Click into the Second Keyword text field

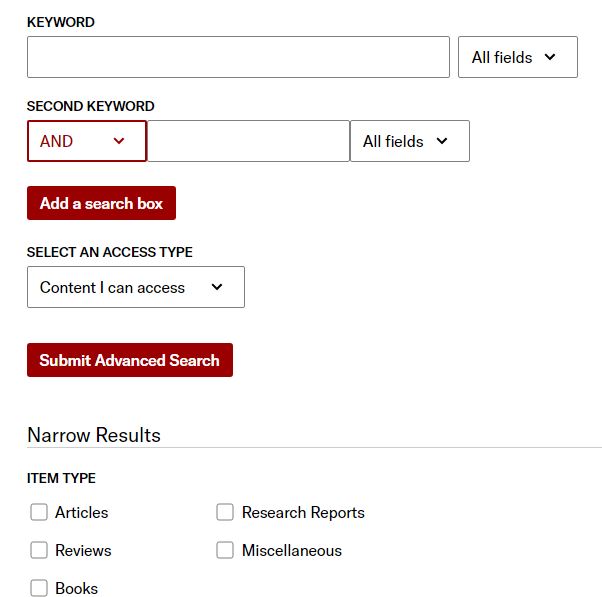tap(248, 141)
